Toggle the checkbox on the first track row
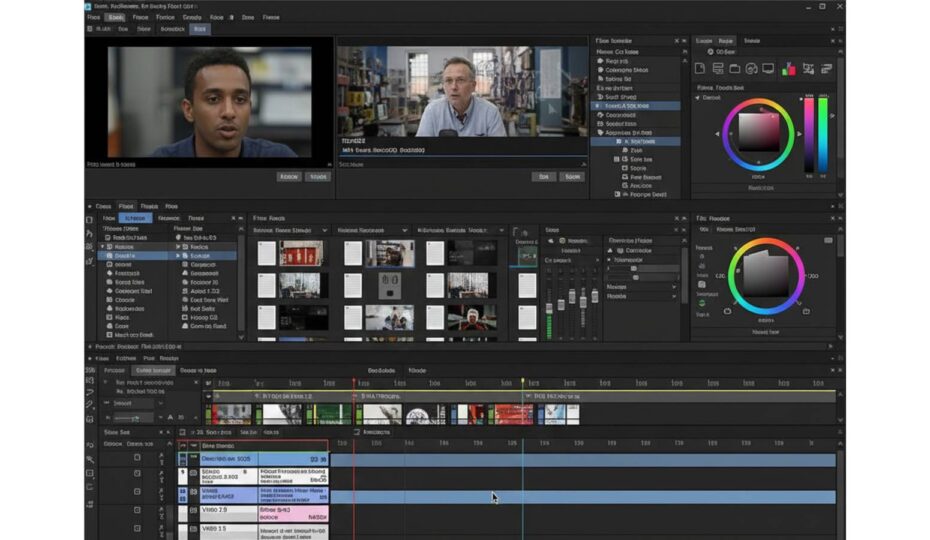930x540 pixels. click(137, 458)
